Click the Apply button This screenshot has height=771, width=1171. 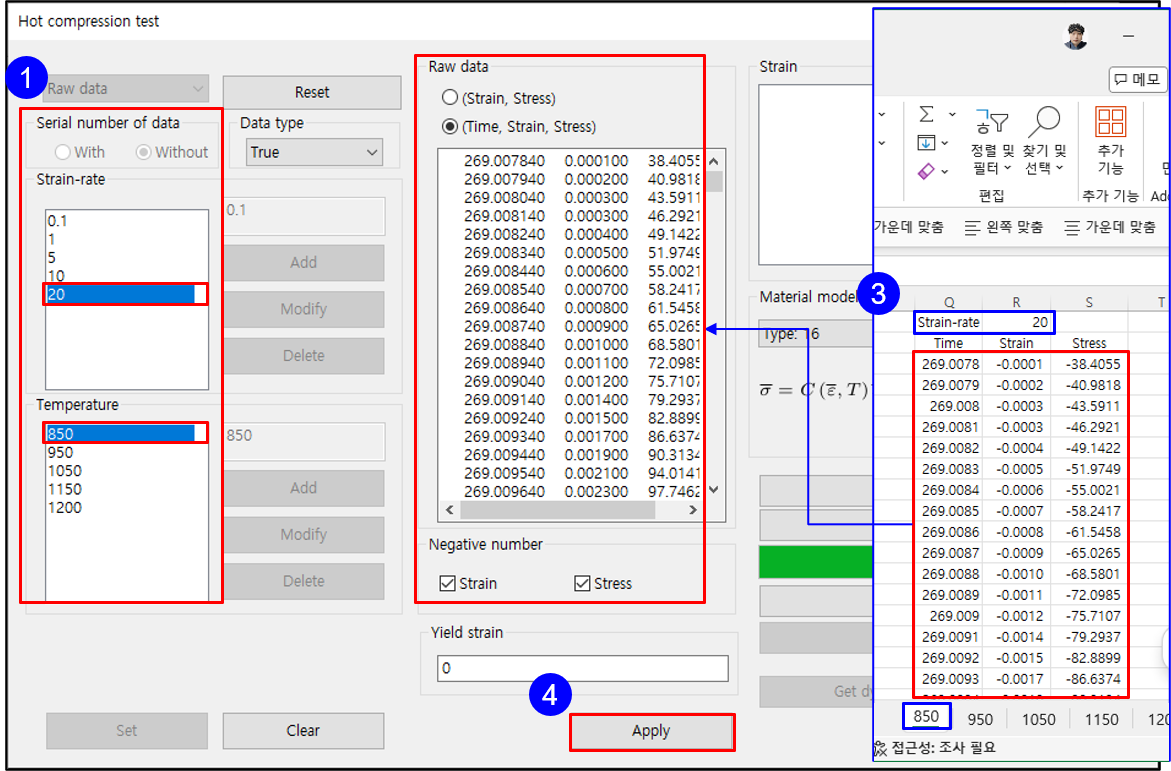point(651,731)
